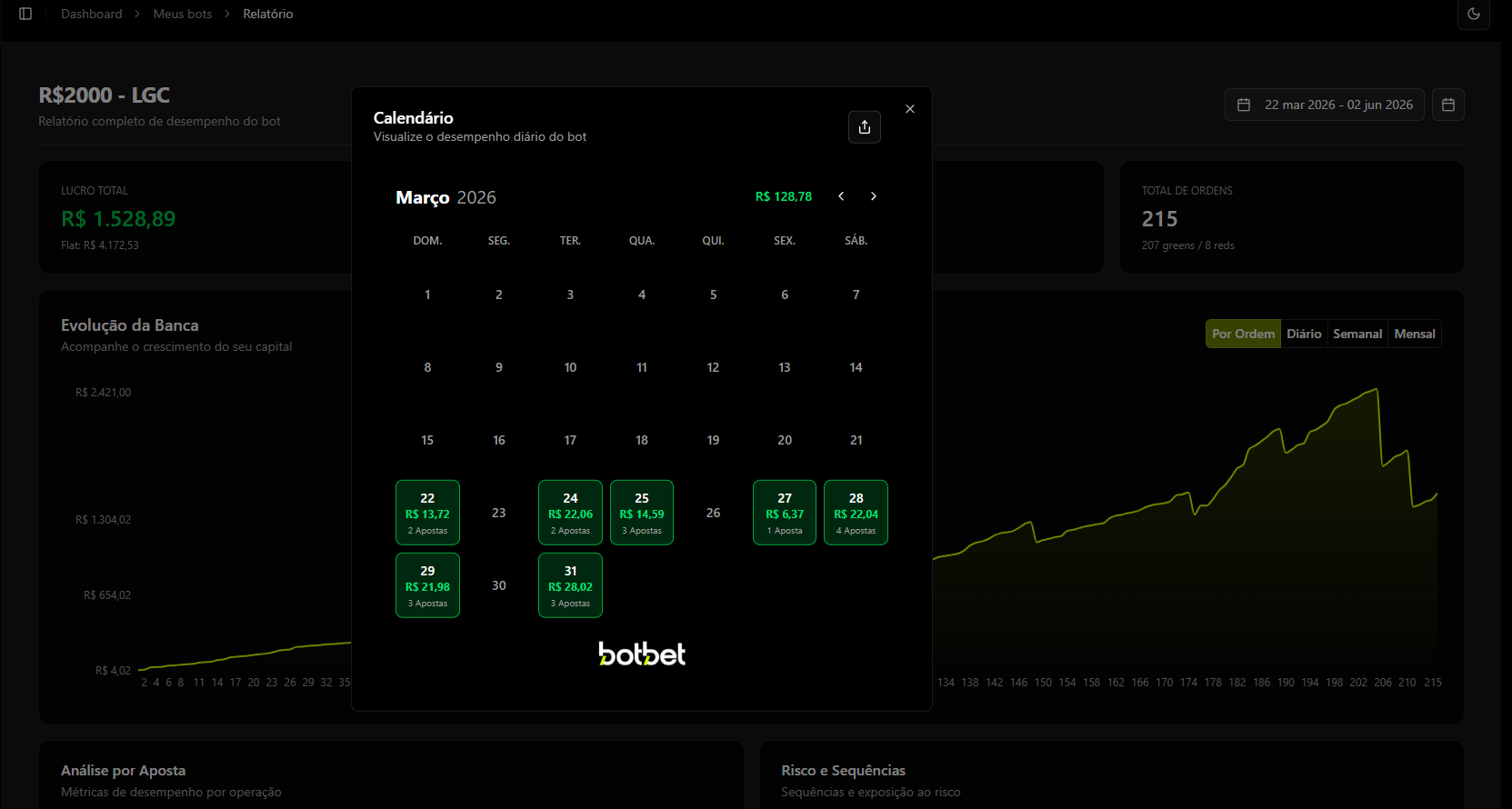
Task: Click the Março 2026 month heading
Action: click(446, 197)
